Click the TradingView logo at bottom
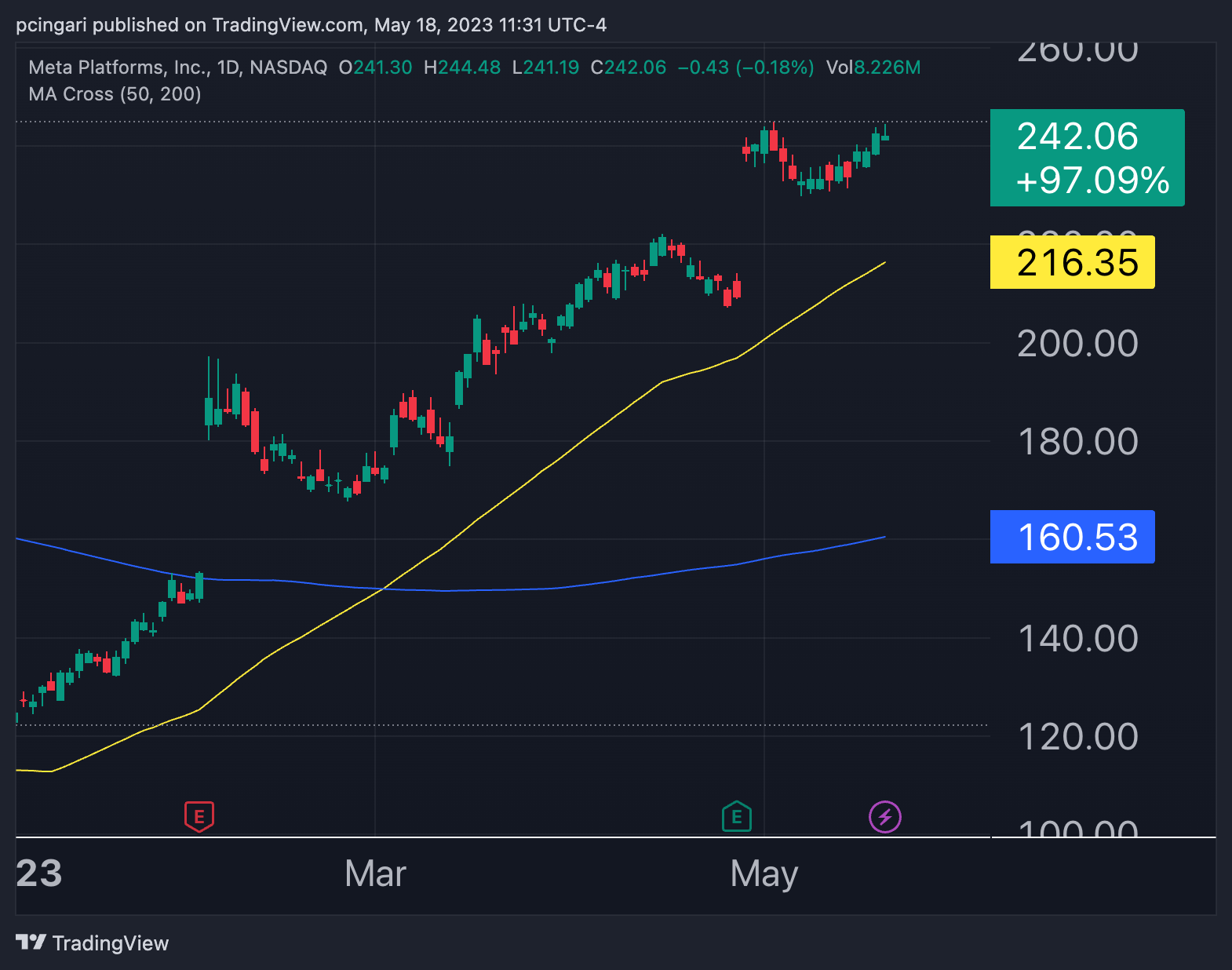1232x970 pixels. pos(93,943)
